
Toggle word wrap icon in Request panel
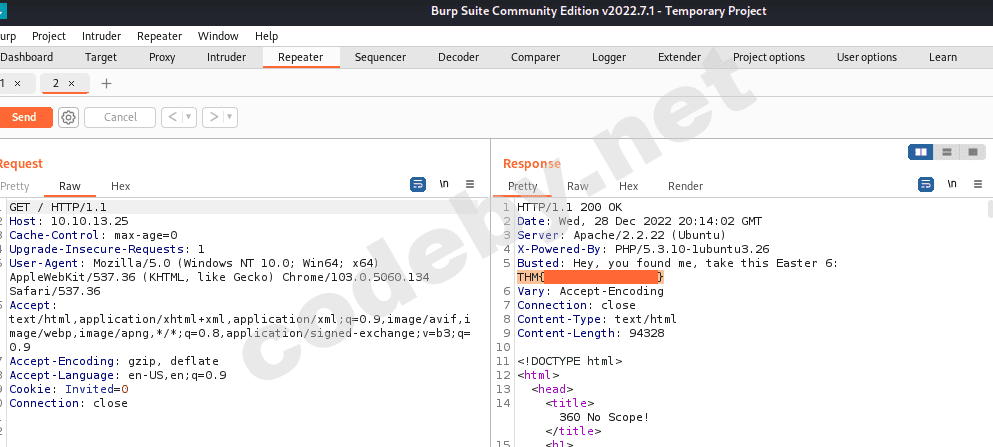tap(418, 185)
